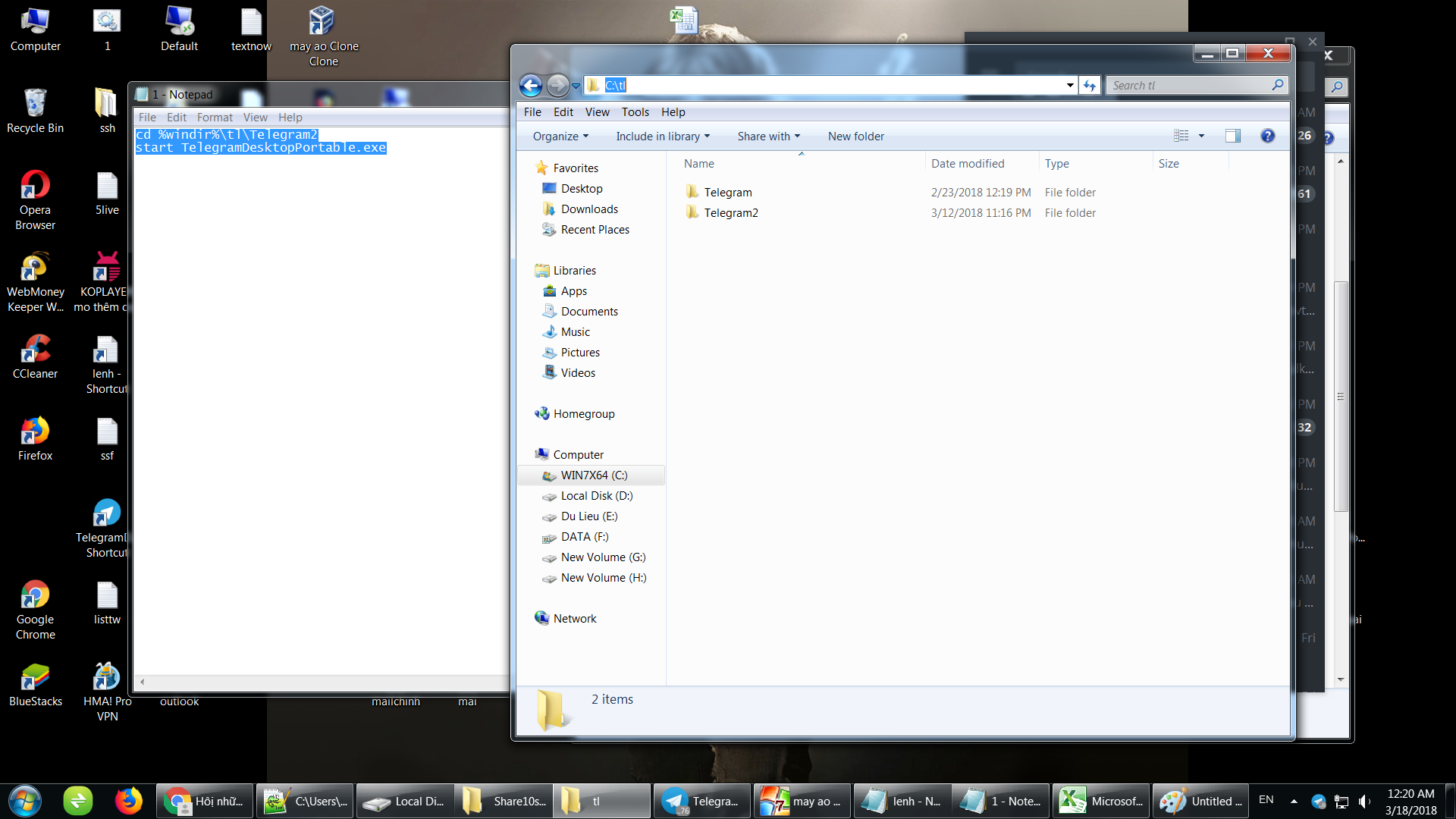Open the Format menu in Notepad
The width and height of the screenshot is (1456, 819).
tap(215, 118)
